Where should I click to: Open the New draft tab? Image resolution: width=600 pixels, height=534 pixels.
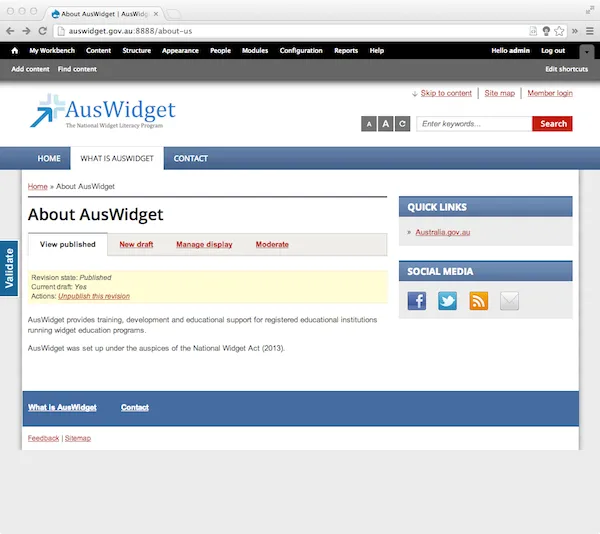tap(136, 244)
